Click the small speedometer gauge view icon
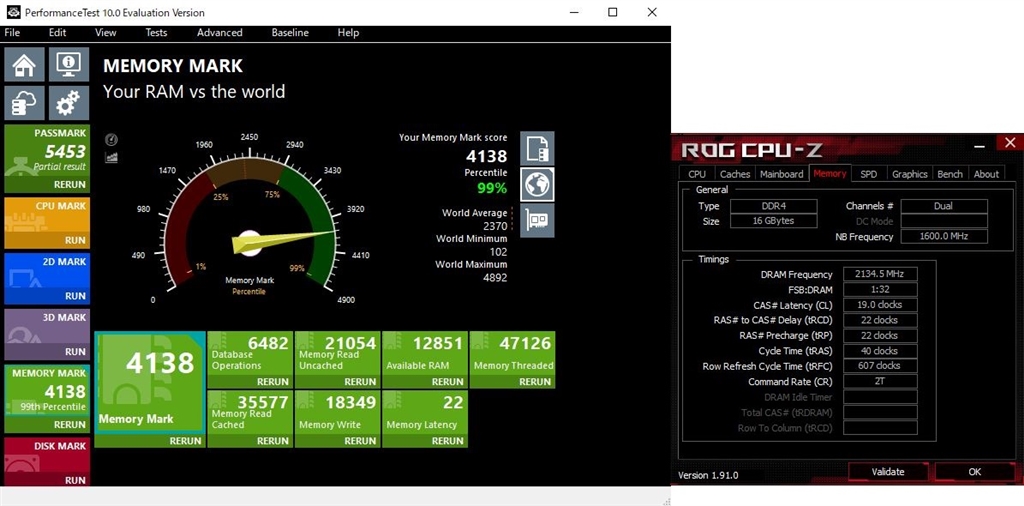The width and height of the screenshot is (1024, 506). click(x=111, y=140)
